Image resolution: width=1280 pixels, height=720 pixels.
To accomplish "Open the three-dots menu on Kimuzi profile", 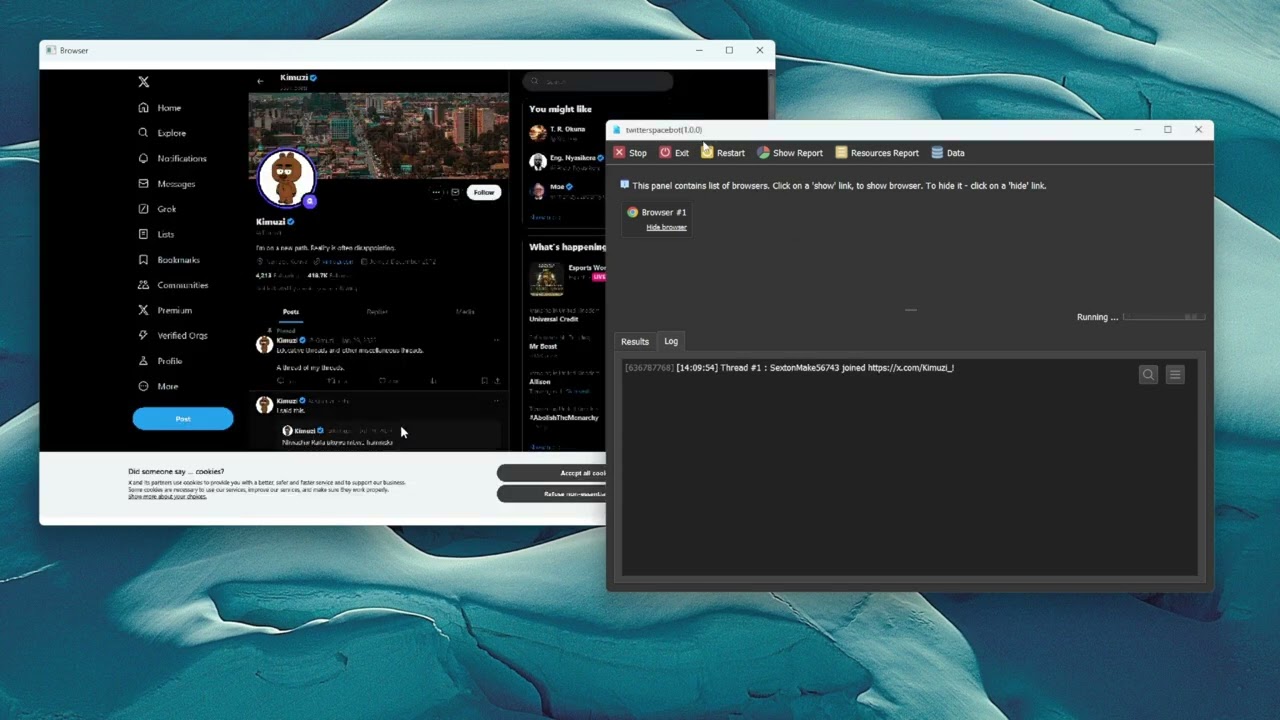I will (x=436, y=192).
